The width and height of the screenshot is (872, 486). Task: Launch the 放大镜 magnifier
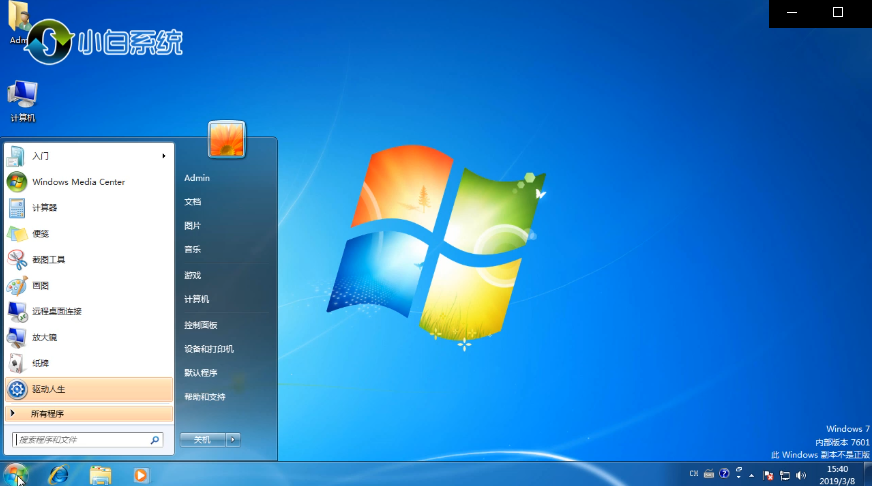tap(44, 337)
